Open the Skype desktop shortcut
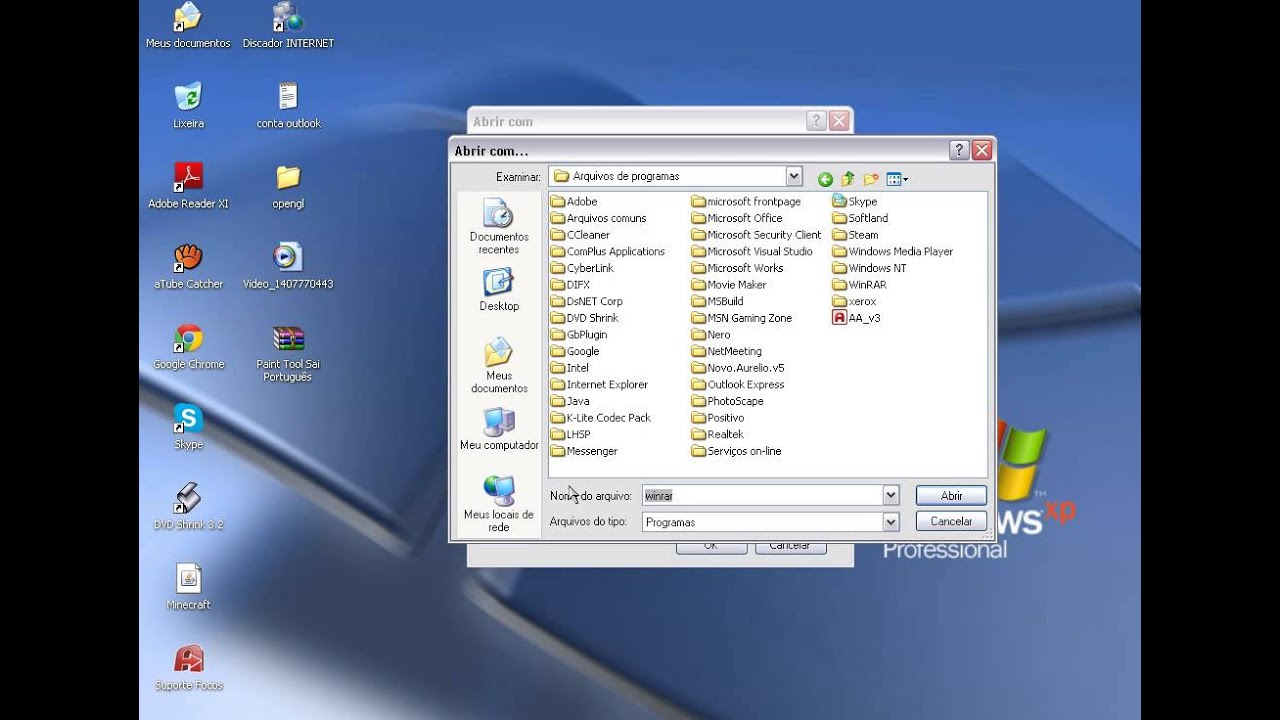Screen dimensions: 1280x720 pyautogui.click(x=188, y=426)
